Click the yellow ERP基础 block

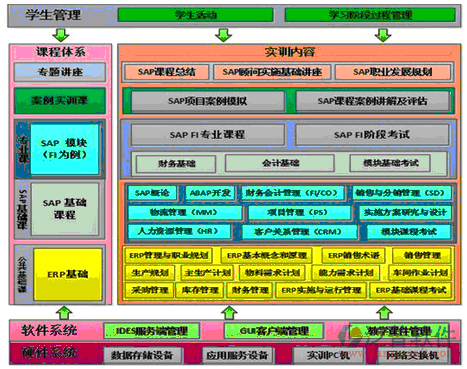point(68,274)
